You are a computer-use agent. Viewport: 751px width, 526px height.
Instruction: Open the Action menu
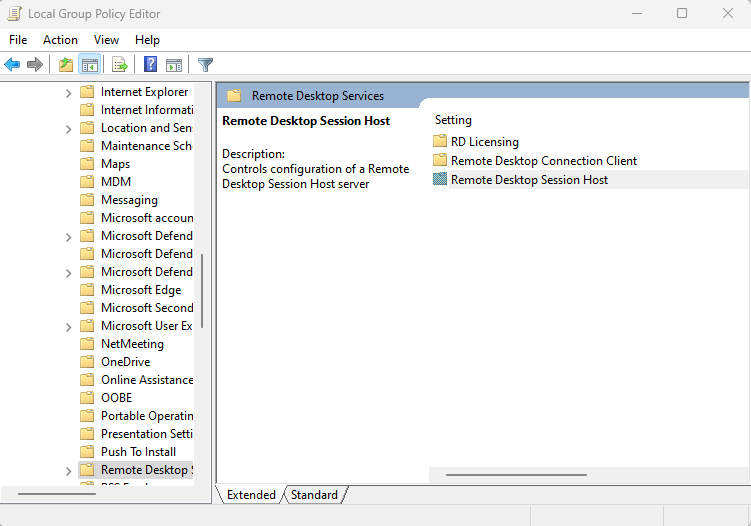pyautogui.click(x=60, y=40)
